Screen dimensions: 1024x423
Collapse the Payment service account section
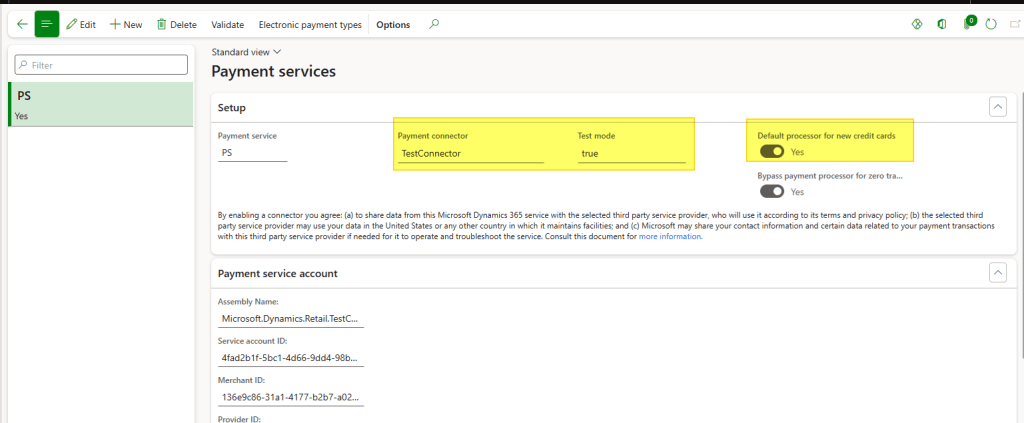coord(997,273)
